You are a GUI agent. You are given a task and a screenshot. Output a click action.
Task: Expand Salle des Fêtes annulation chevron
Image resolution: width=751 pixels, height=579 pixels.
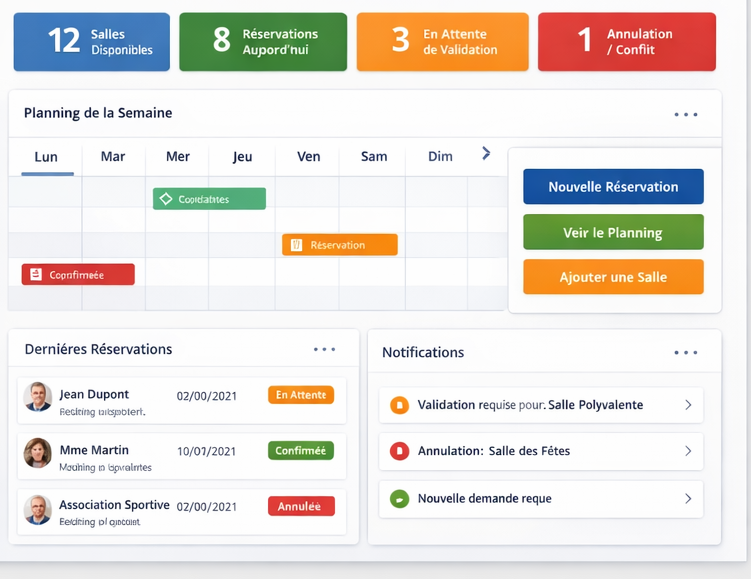688,451
